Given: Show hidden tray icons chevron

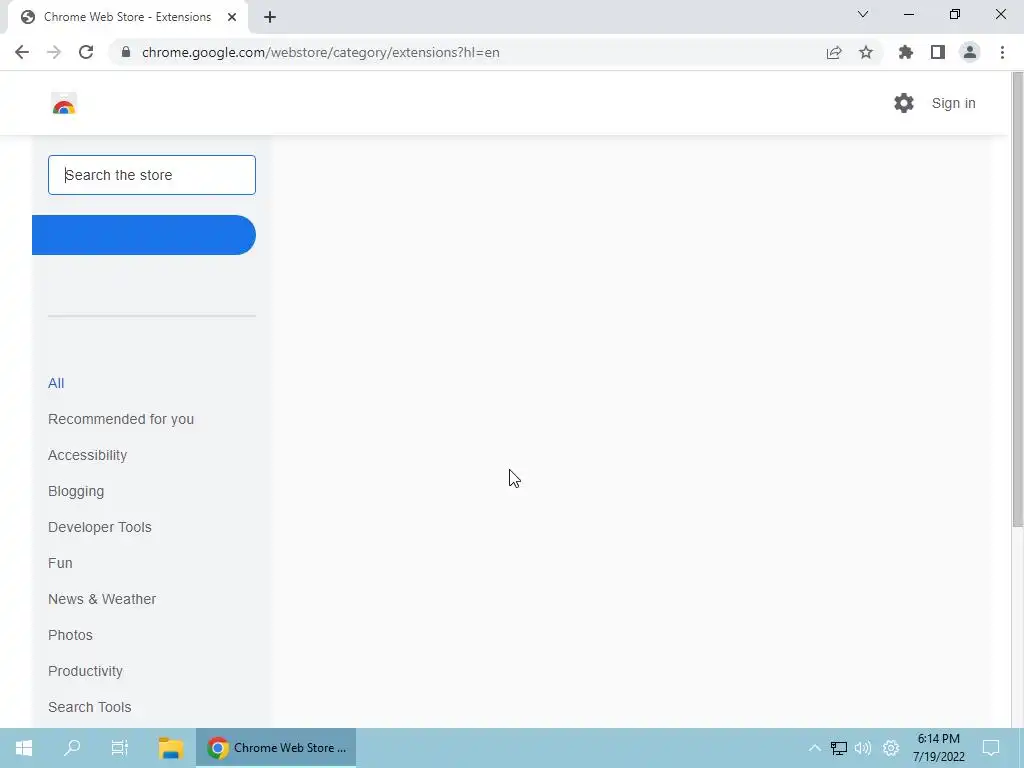Looking at the screenshot, I should click(x=814, y=748).
